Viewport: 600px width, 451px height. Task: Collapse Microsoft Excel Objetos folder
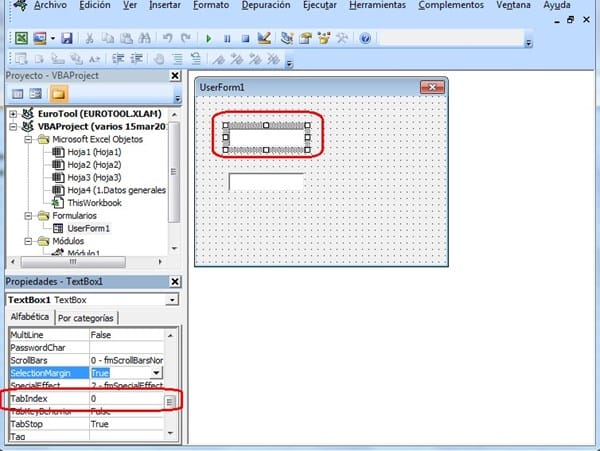pyautogui.click(x=28, y=140)
